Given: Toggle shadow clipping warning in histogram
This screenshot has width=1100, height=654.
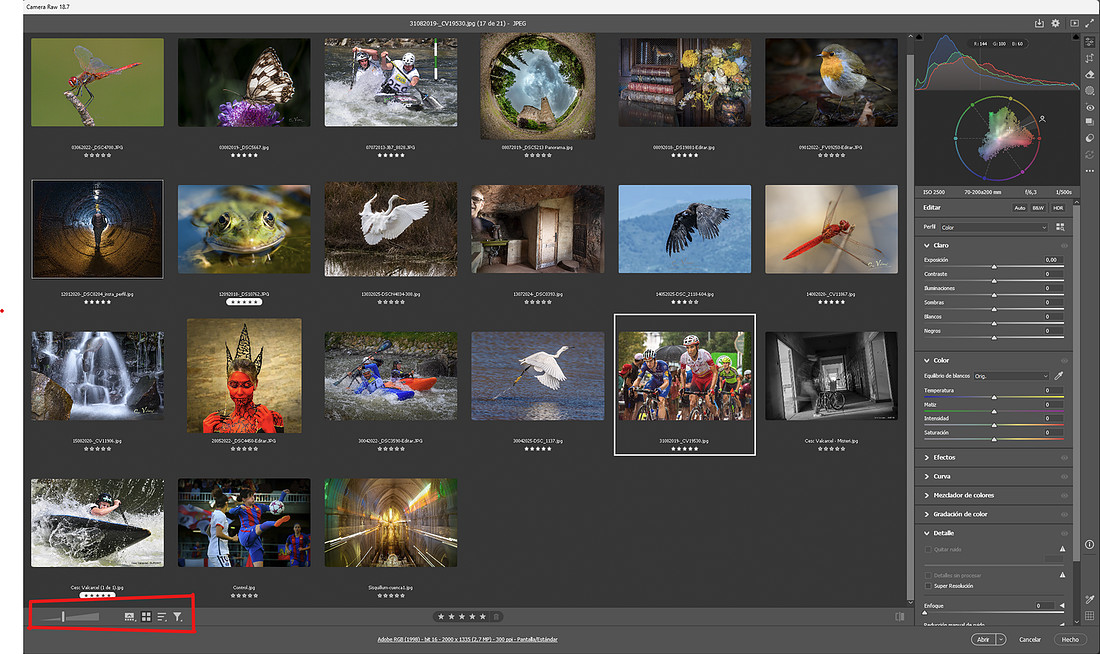Looking at the screenshot, I should click(x=919, y=36).
